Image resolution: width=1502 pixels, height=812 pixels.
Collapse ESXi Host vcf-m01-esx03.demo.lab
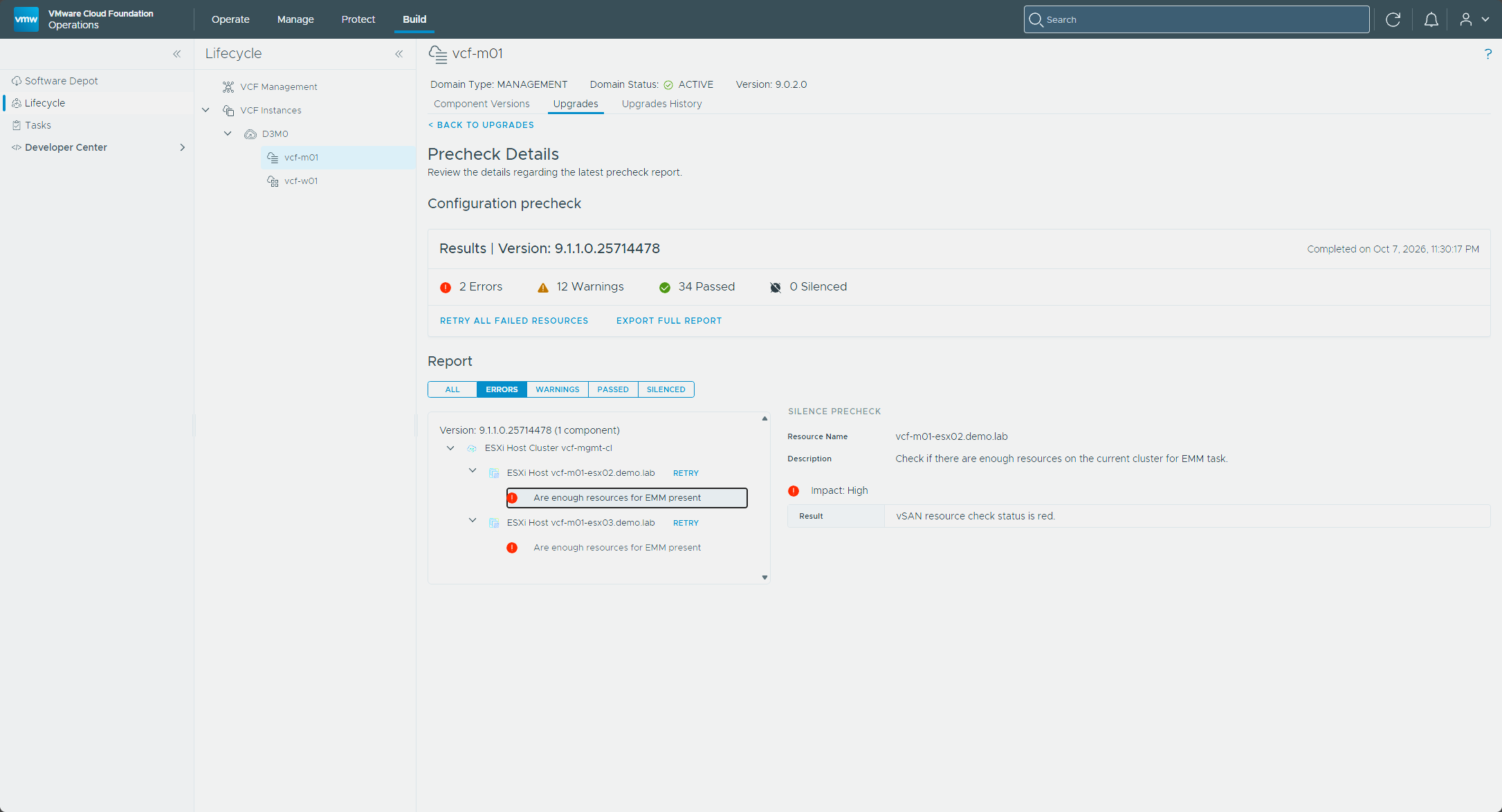click(473, 520)
